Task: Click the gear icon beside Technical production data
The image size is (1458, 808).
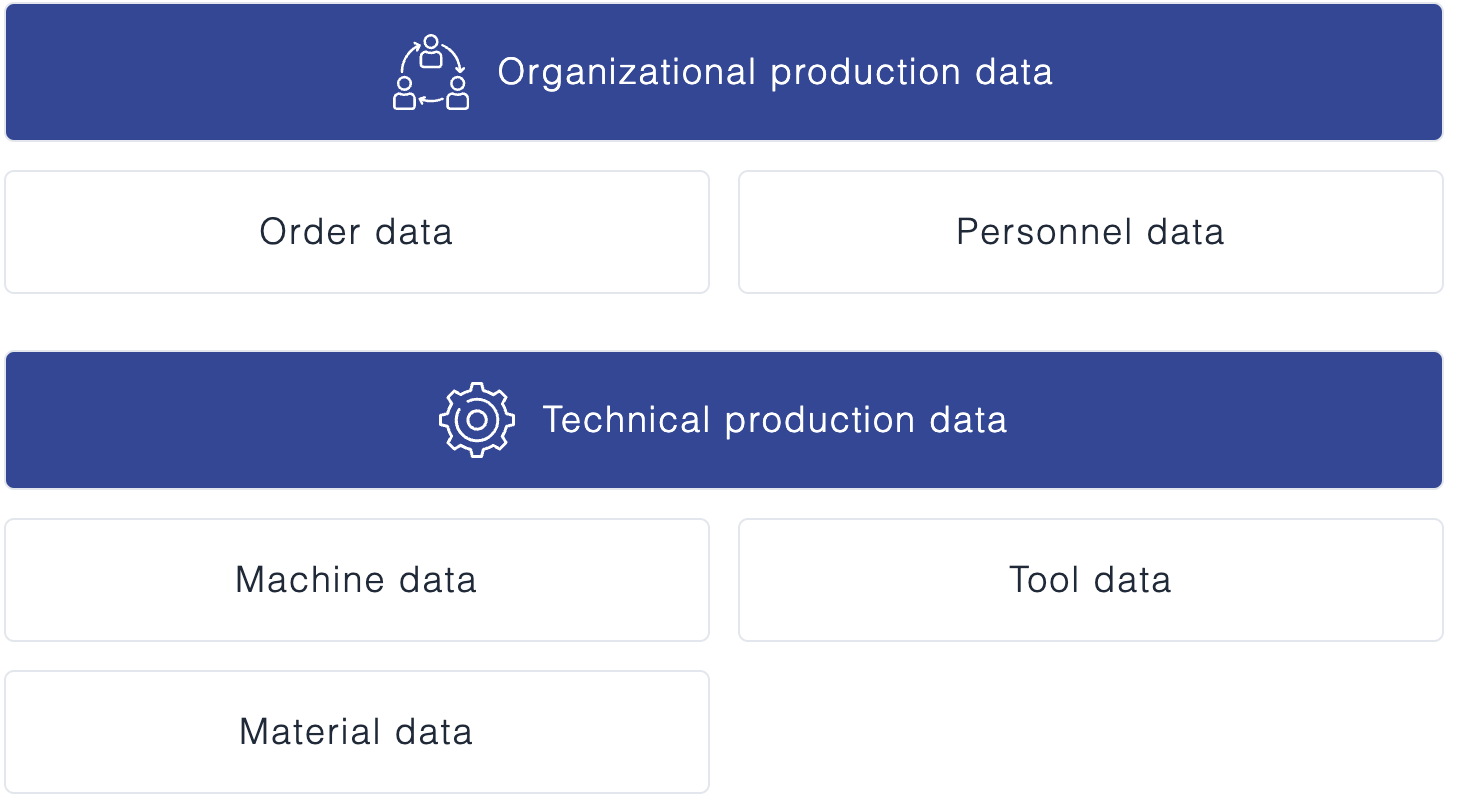Action: pyautogui.click(x=477, y=420)
